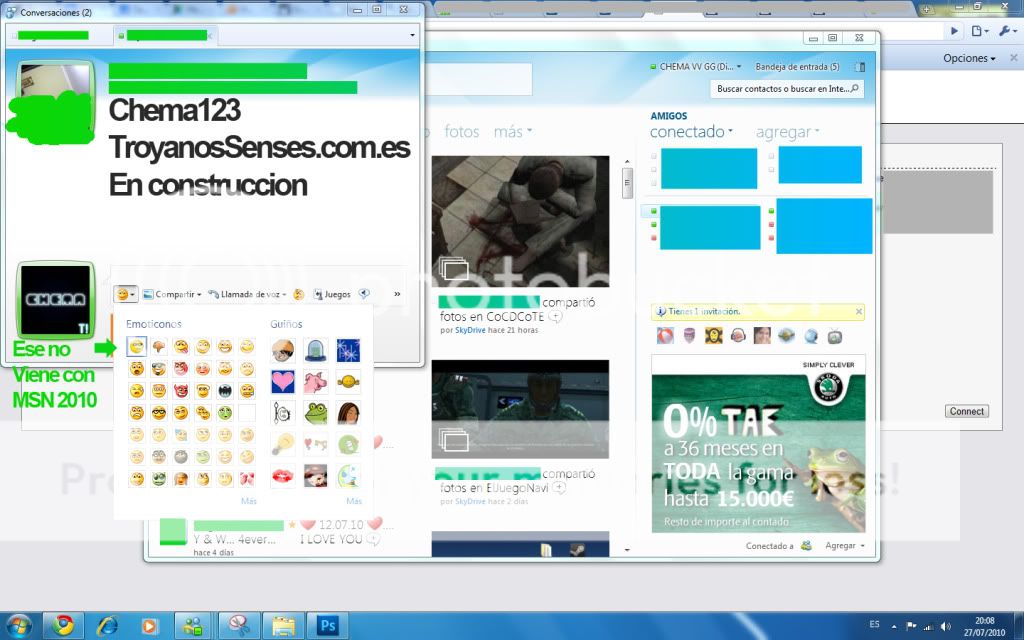
Task: Dismiss the Tienes 1 invitación notice
Action: 859,312
